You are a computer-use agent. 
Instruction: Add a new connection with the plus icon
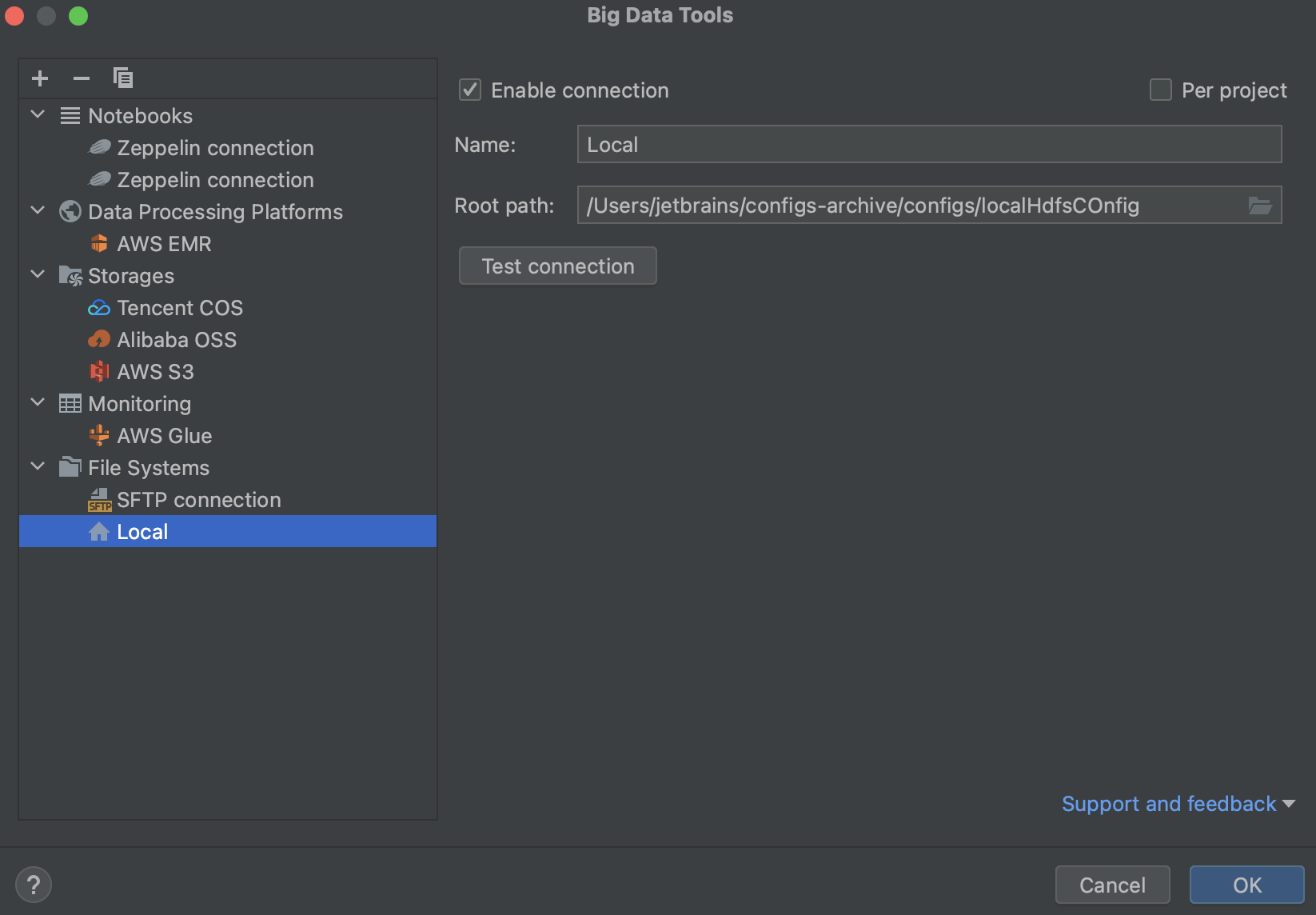click(39, 78)
